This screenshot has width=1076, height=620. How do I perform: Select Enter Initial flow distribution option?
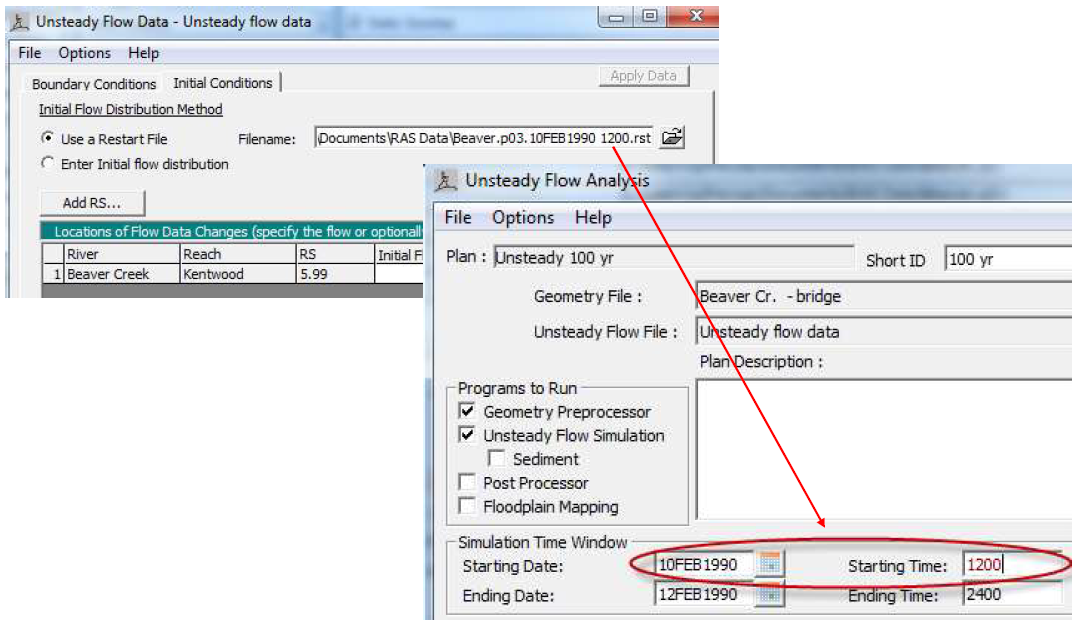[47, 164]
